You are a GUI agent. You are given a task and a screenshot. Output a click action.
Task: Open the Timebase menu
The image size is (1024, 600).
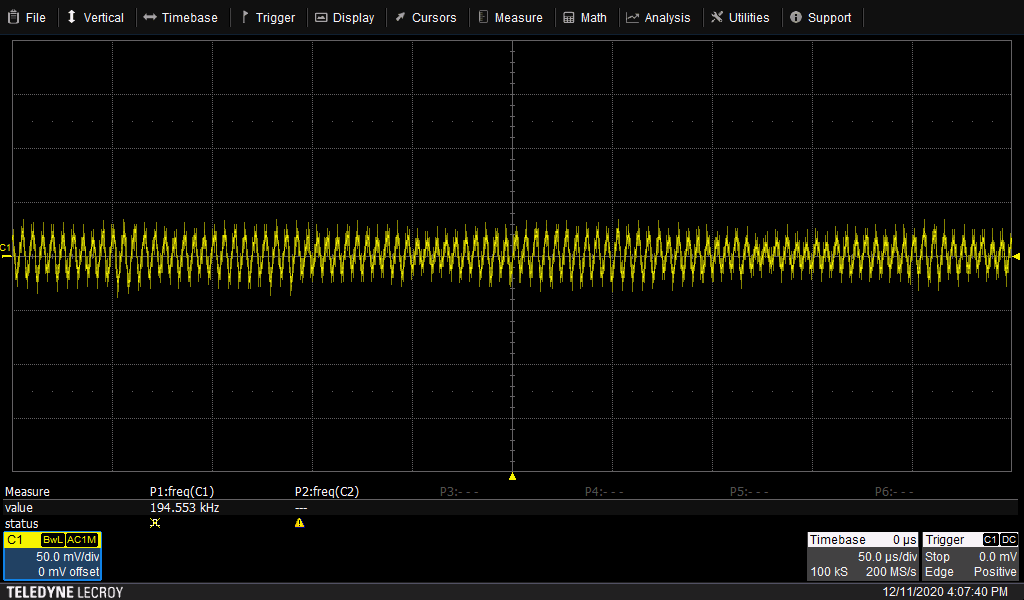pyautogui.click(x=180, y=17)
